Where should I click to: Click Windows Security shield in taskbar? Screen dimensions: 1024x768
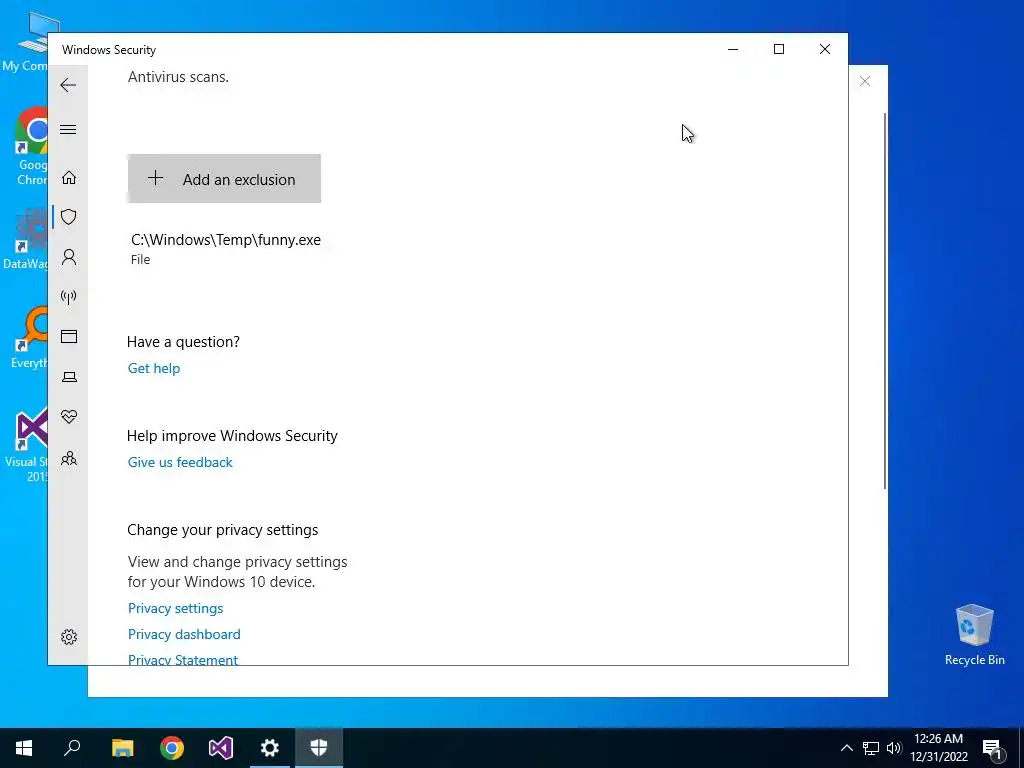pyautogui.click(x=319, y=748)
